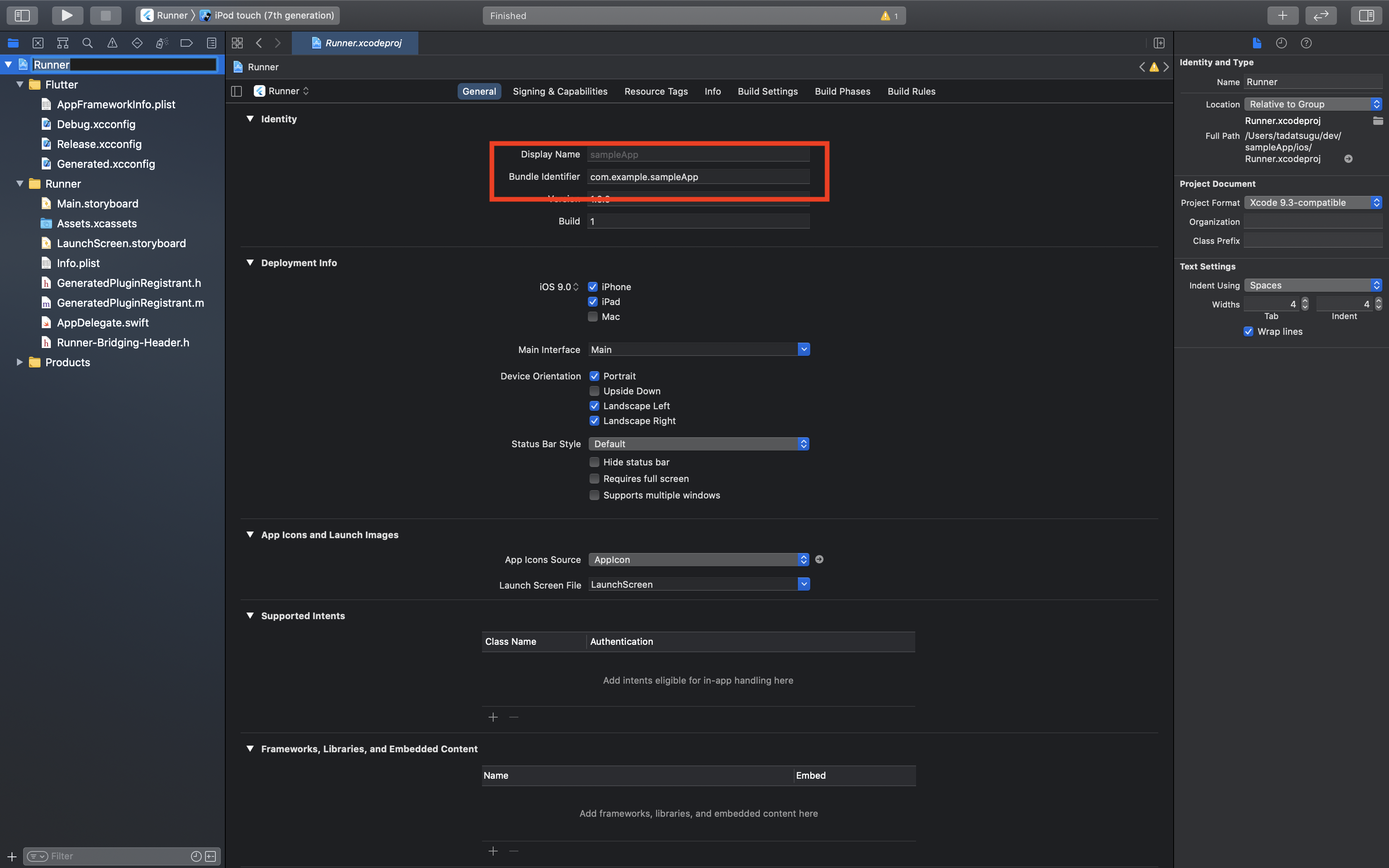Image resolution: width=1389 pixels, height=868 pixels.
Task: Switch to Signing & Capabilities tab
Action: tap(560, 91)
